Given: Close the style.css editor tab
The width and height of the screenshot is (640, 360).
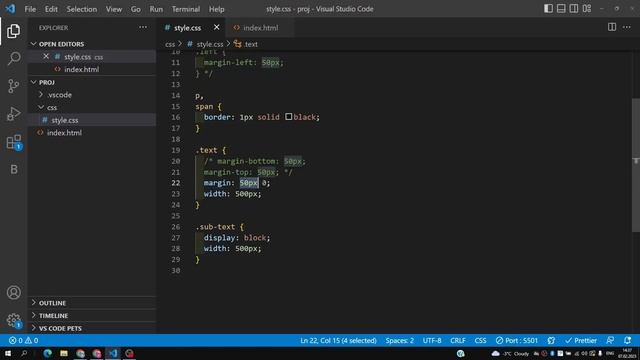Looking at the screenshot, I should (x=216, y=27).
